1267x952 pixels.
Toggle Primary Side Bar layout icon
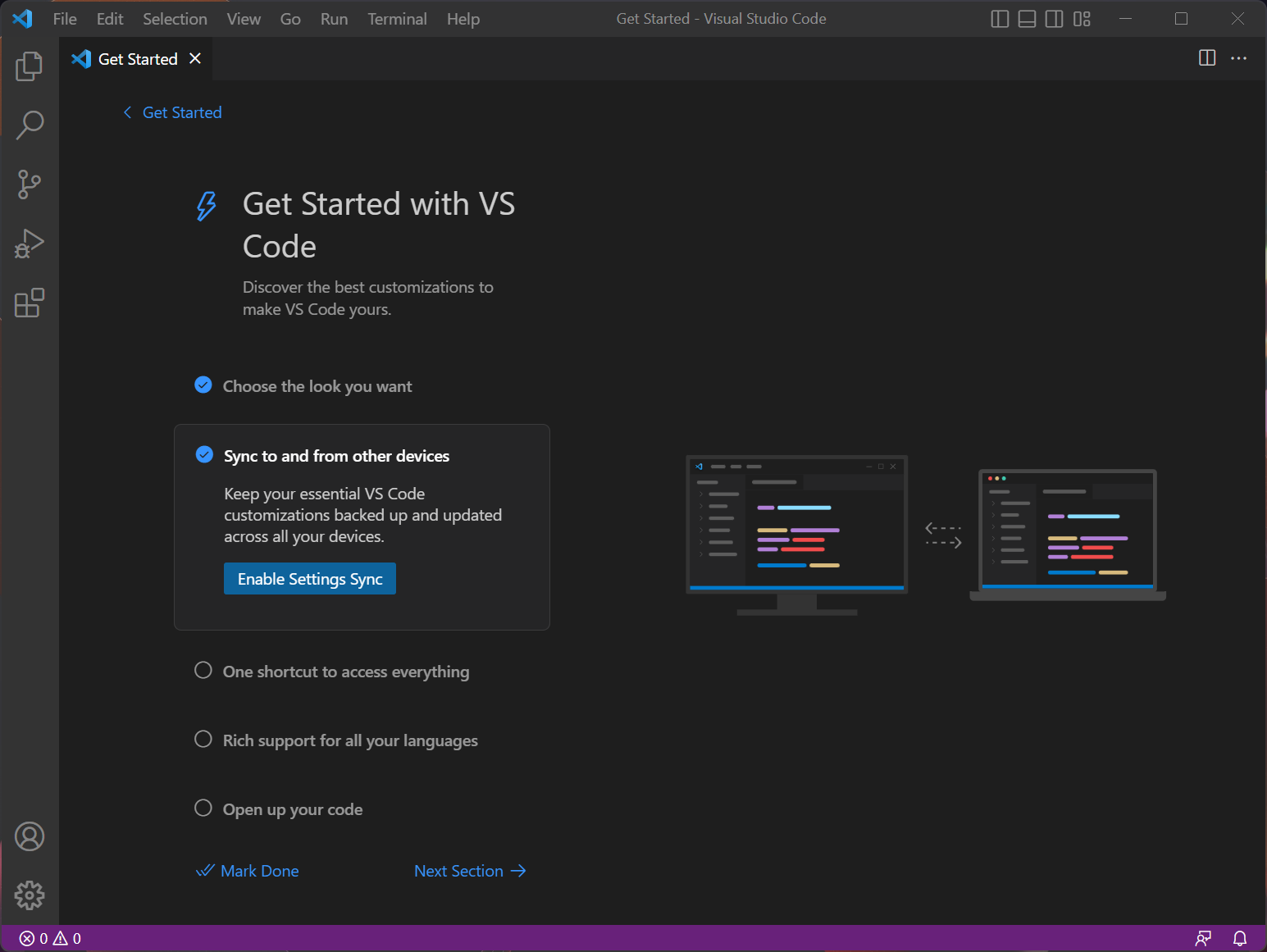tap(1000, 19)
